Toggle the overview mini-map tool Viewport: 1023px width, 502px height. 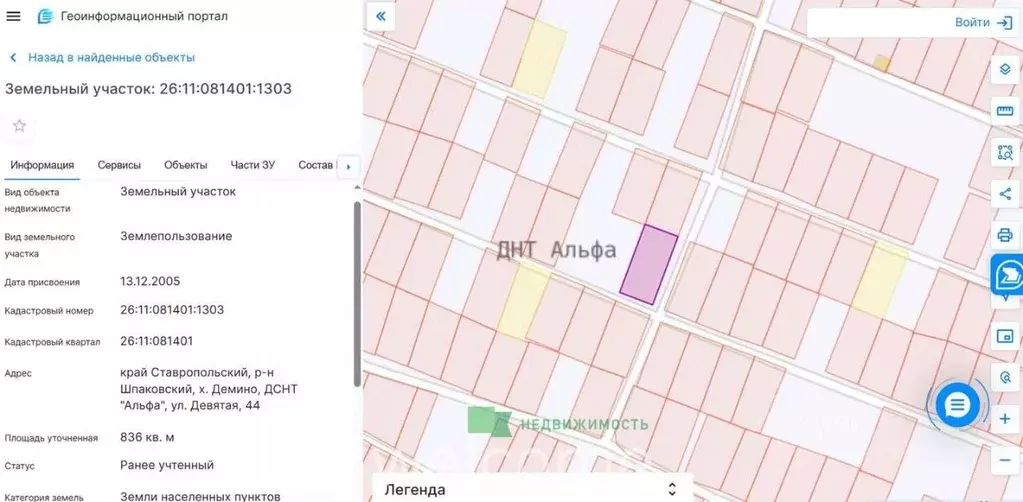click(x=1005, y=337)
